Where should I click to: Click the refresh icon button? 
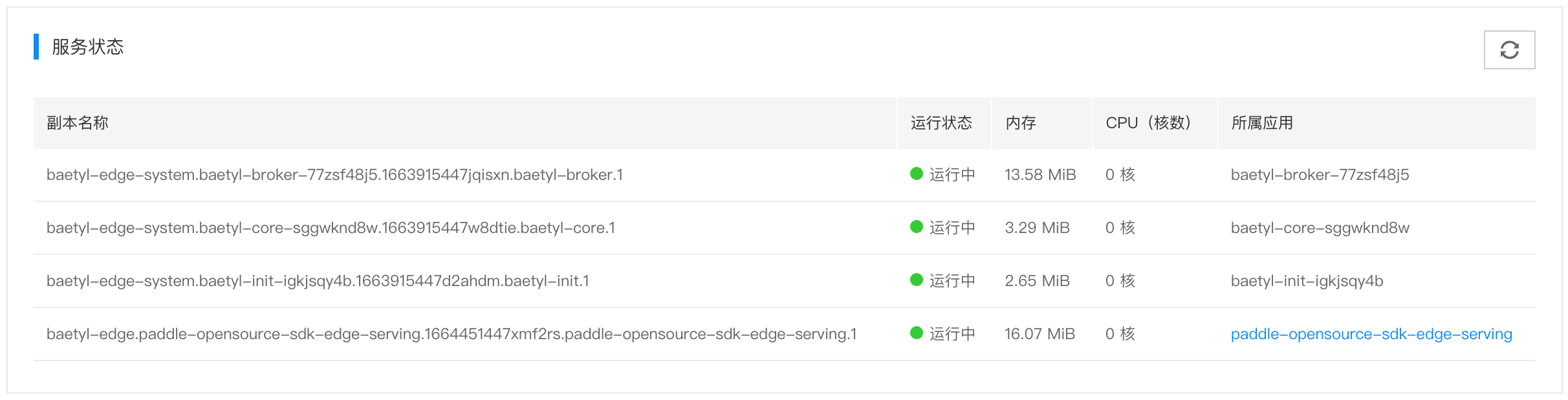(1509, 50)
